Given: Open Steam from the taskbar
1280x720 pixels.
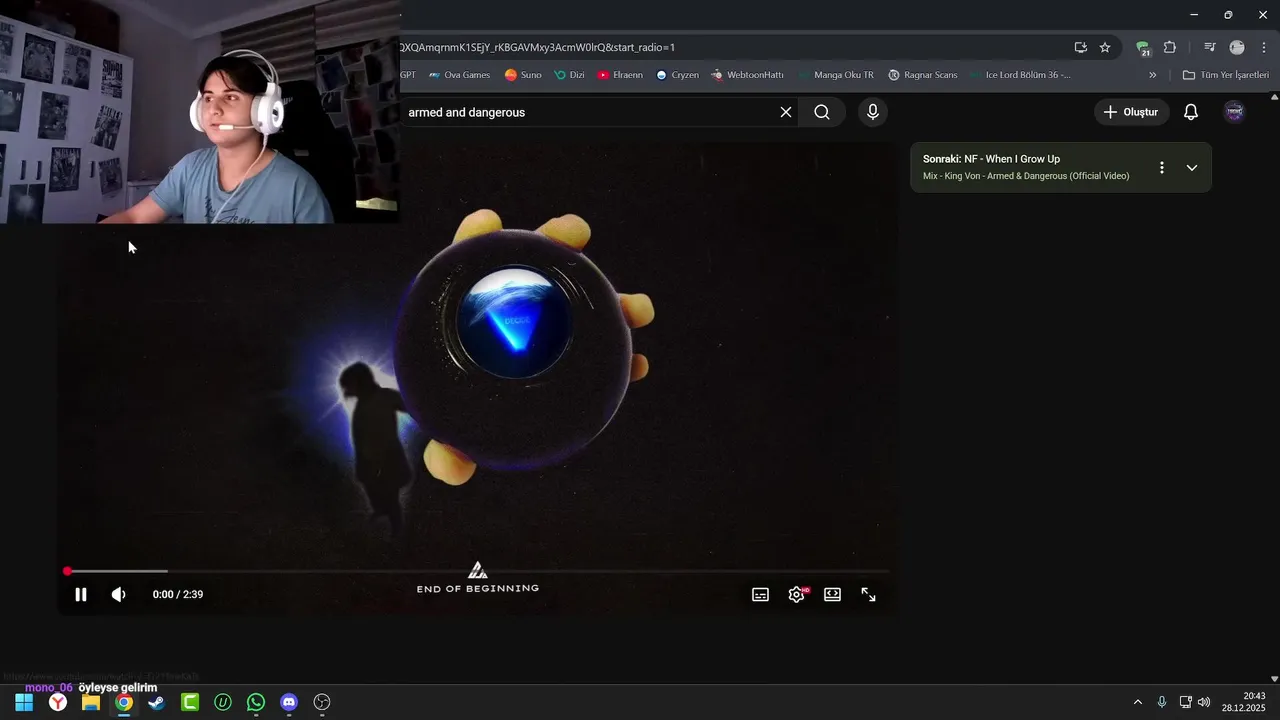Looking at the screenshot, I should (x=157, y=702).
